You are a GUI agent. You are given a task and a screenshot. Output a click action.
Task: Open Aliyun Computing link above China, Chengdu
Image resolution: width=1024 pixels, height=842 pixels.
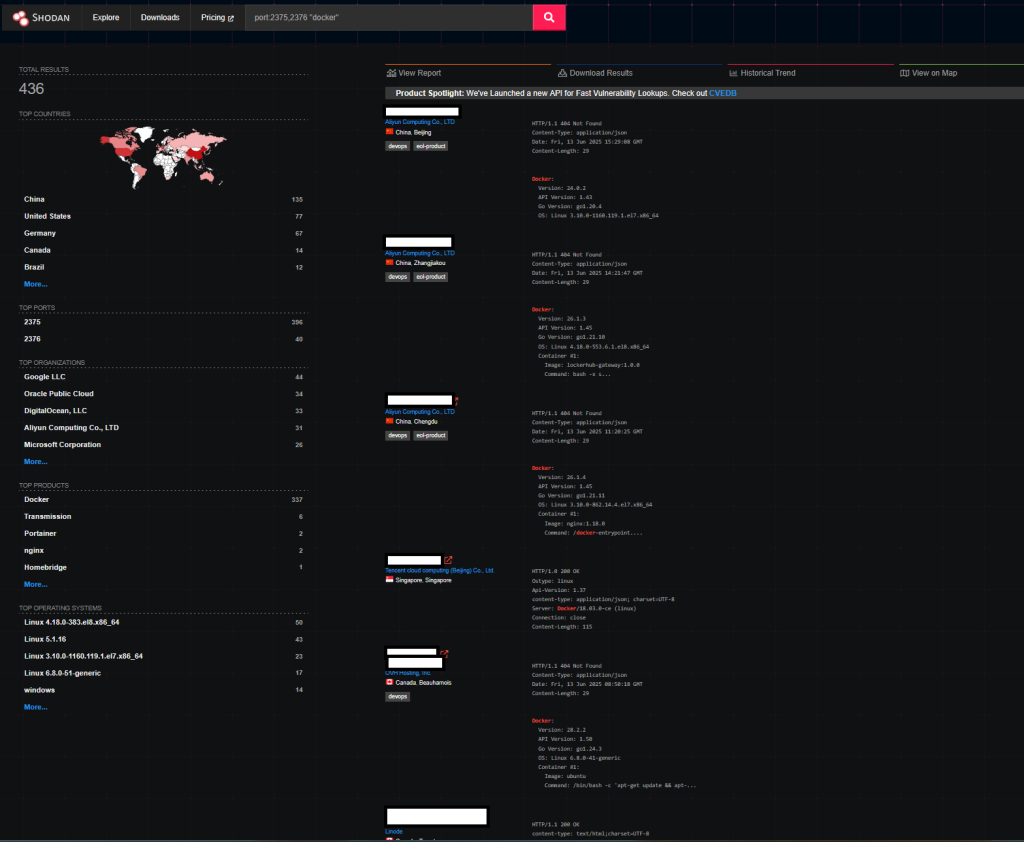tap(420, 412)
